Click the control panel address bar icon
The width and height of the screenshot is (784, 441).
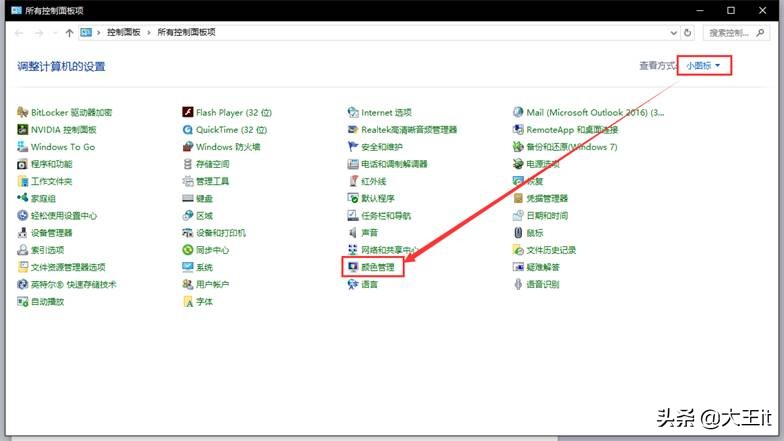click(86, 32)
